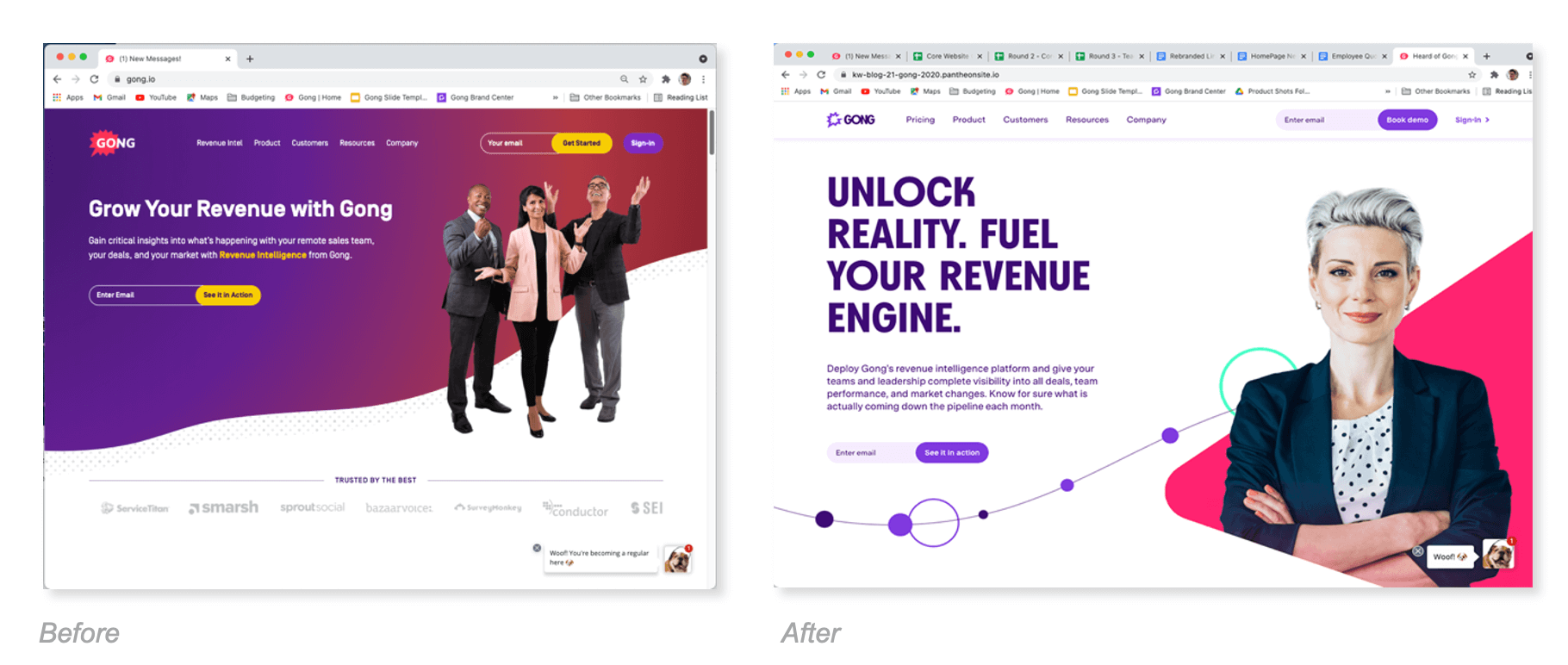Click the purple GONG logo on white header
Screen dimensions: 1568x665
tap(850, 120)
